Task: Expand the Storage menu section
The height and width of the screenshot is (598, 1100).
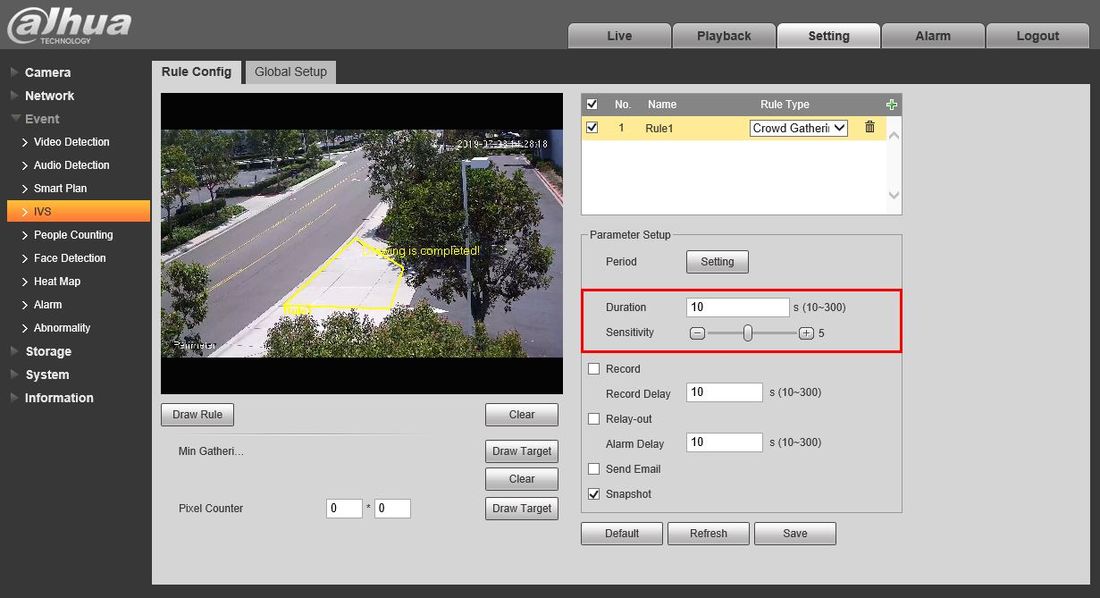Action: (48, 351)
